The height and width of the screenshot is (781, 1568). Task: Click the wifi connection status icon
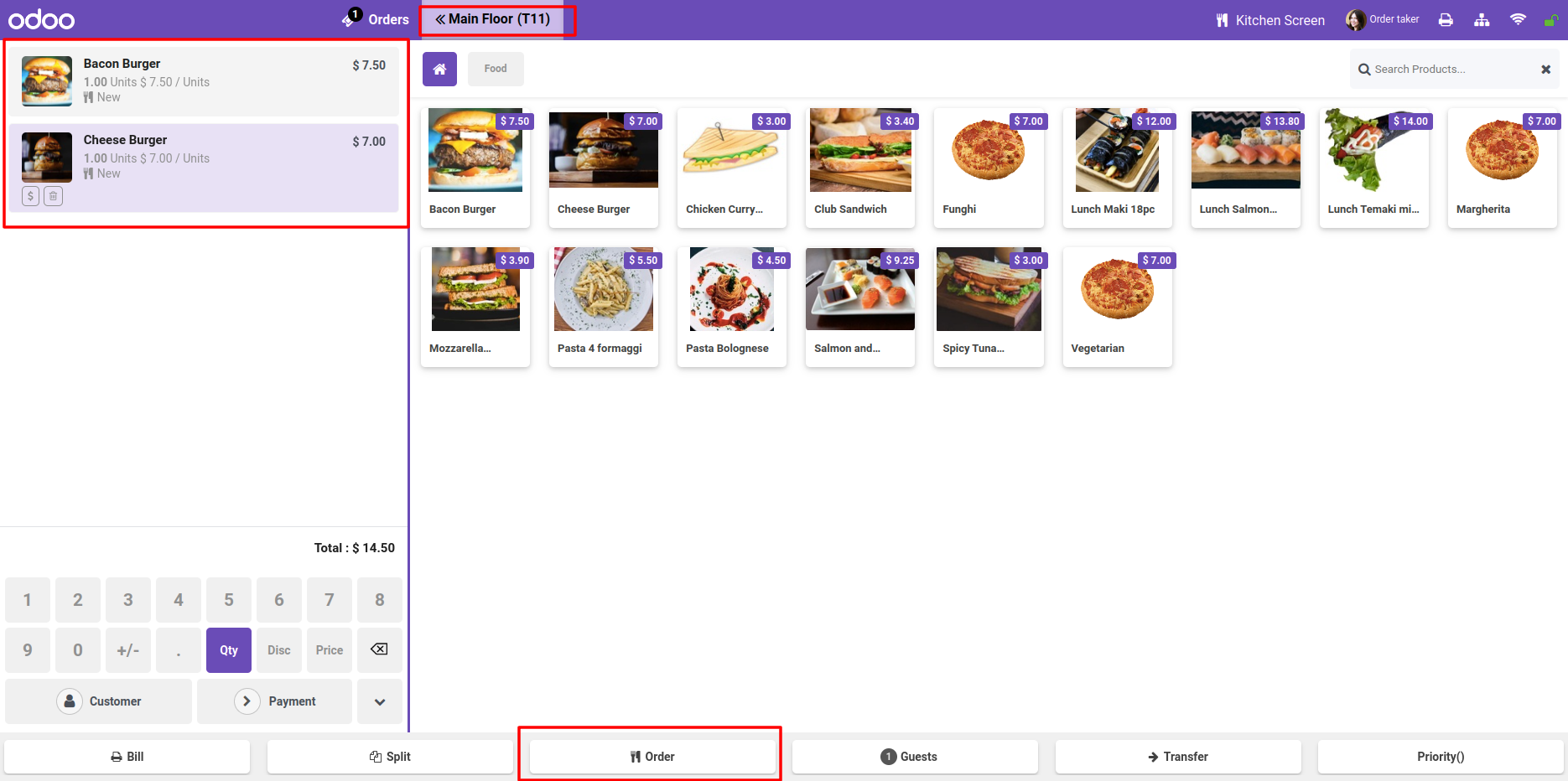1518,19
